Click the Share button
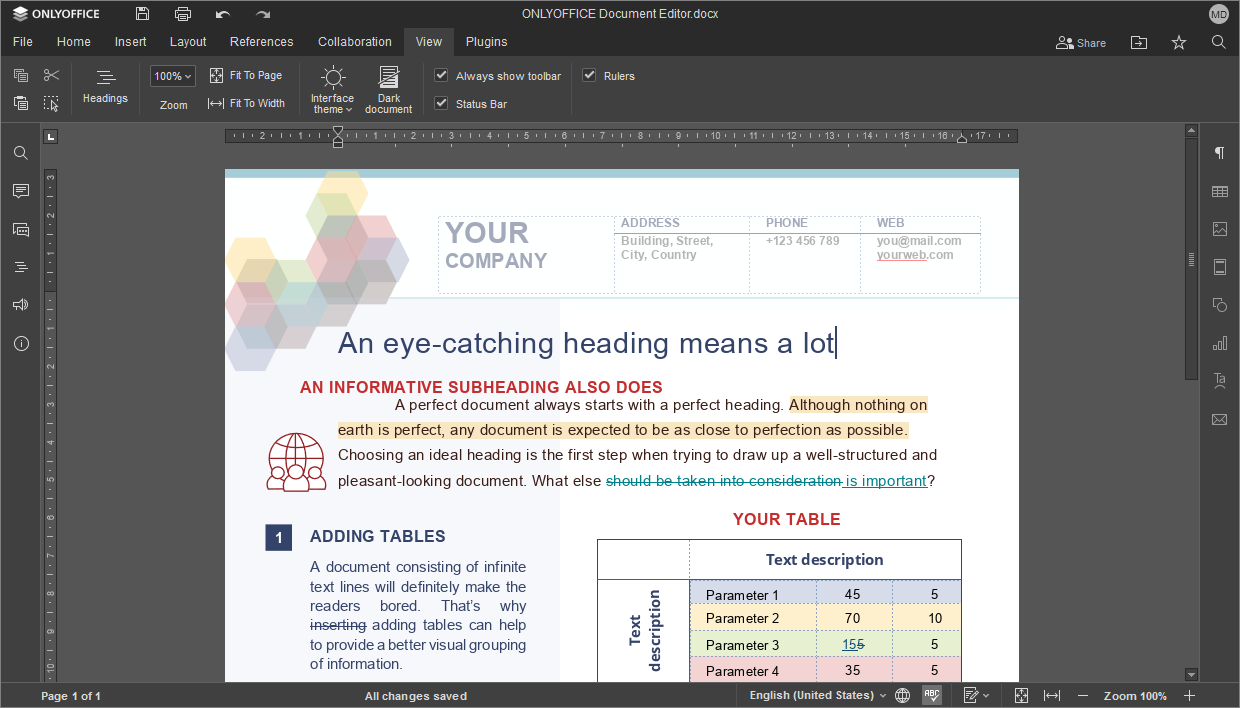Viewport: 1240px width, 708px height. coord(1081,42)
